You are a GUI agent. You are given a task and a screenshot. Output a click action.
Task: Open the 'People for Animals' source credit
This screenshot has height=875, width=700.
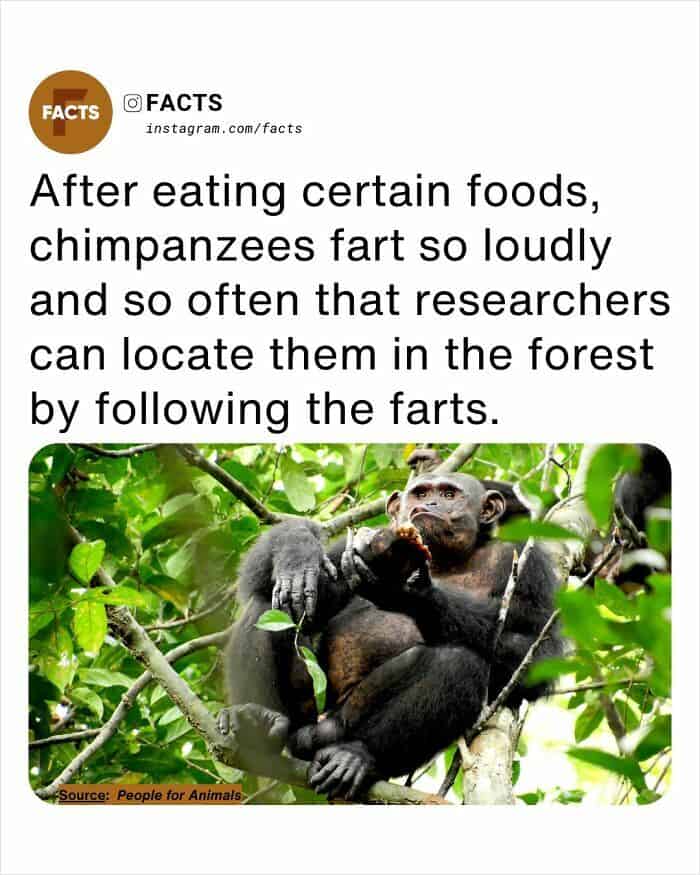point(179,795)
